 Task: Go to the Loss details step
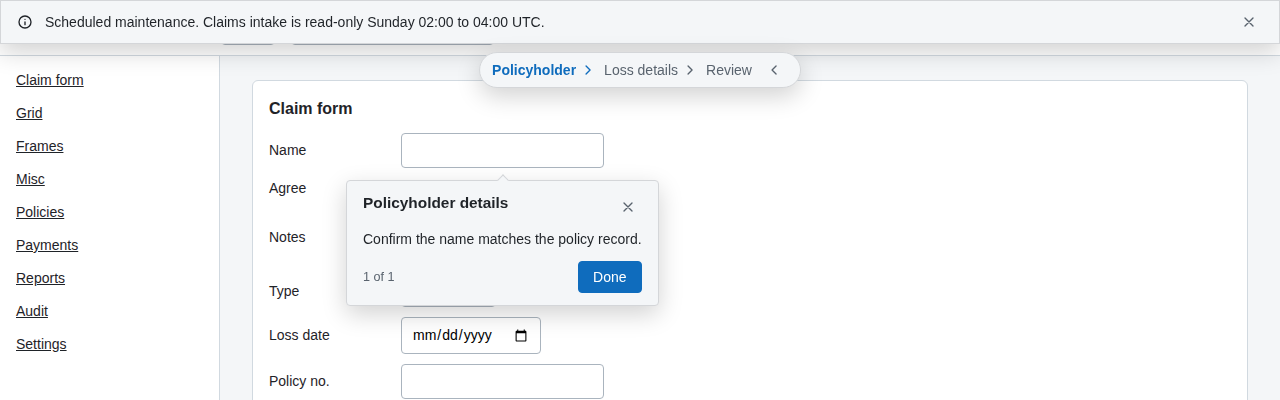(641, 70)
